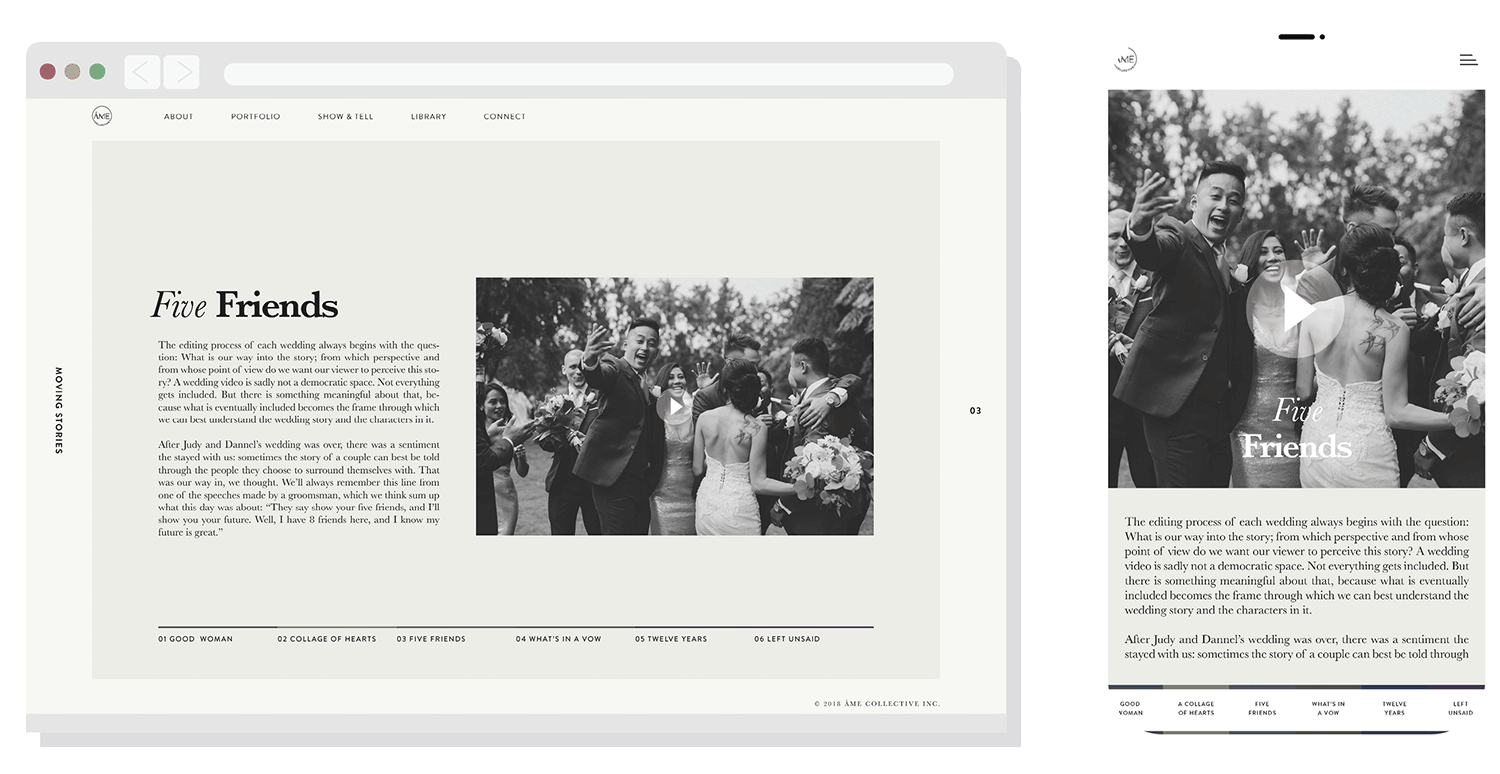The height and width of the screenshot is (774, 1500).
Task: Go to the Portfolio page
Action: coord(255,117)
